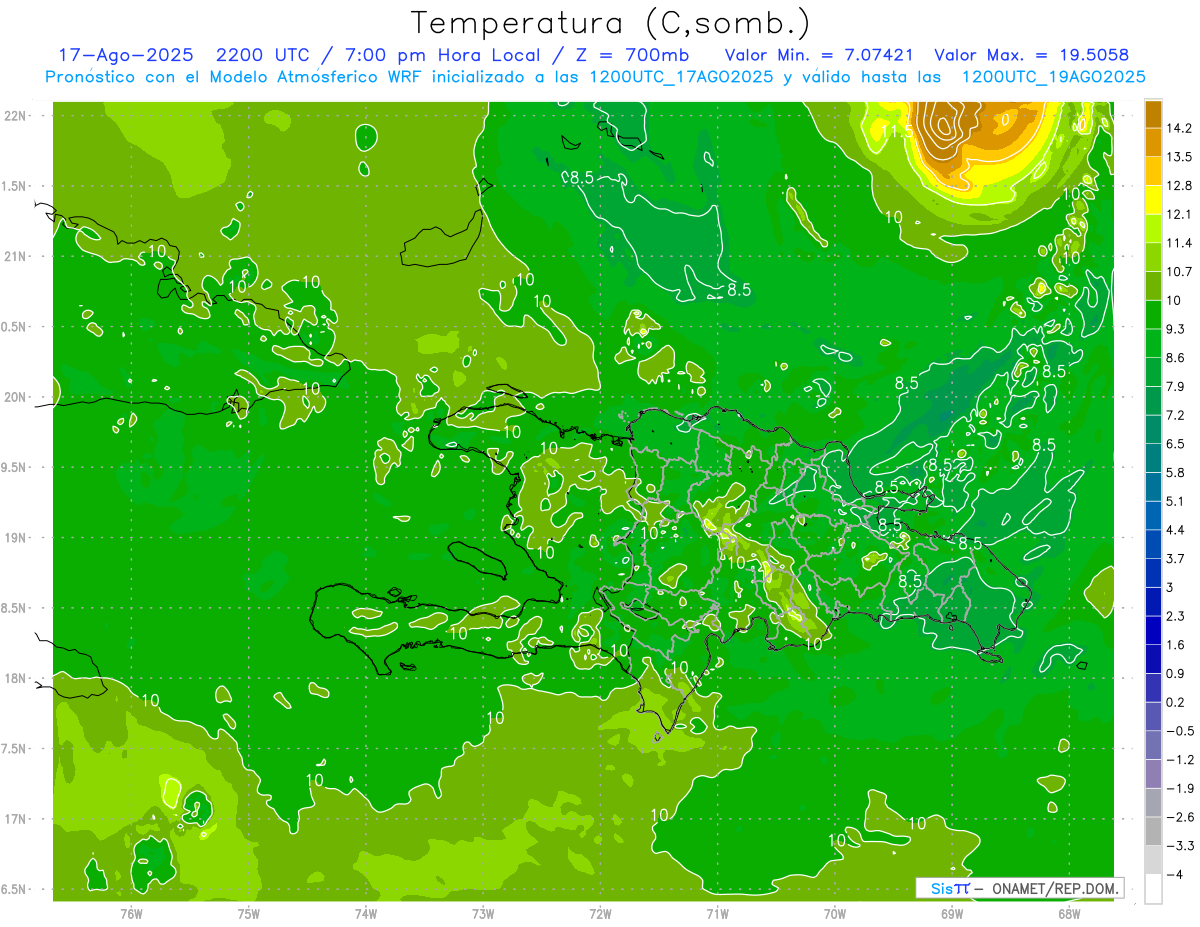Click the '5.8' legend value

(1177, 472)
